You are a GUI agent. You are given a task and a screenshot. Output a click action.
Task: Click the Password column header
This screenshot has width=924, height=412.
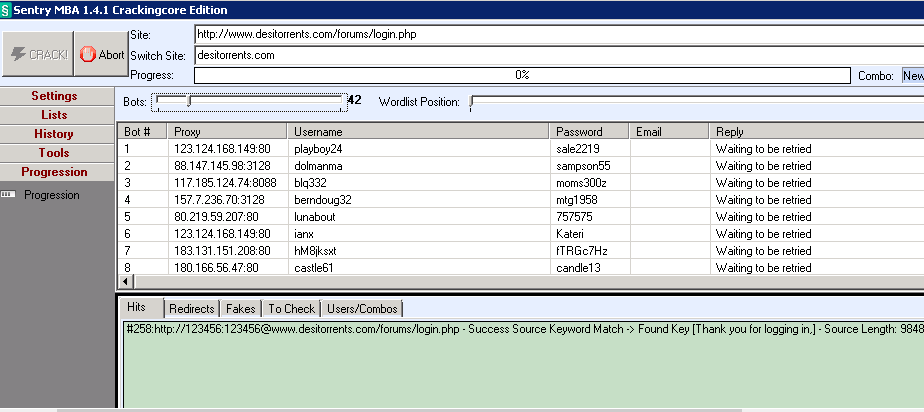(x=589, y=131)
